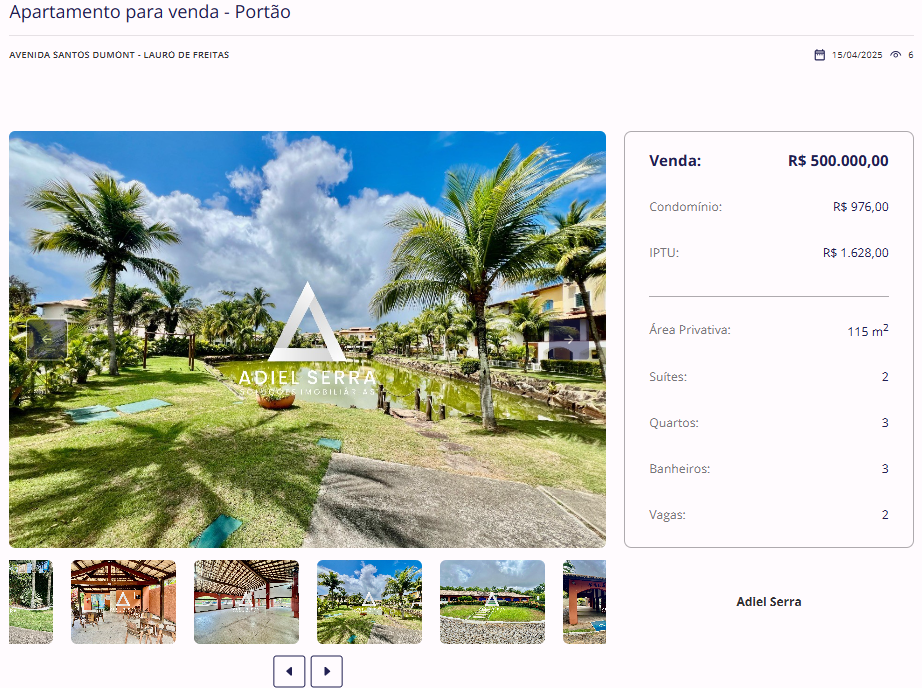Click the Área Privativa 115 m² value

pyautogui.click(x=868, y=330)
